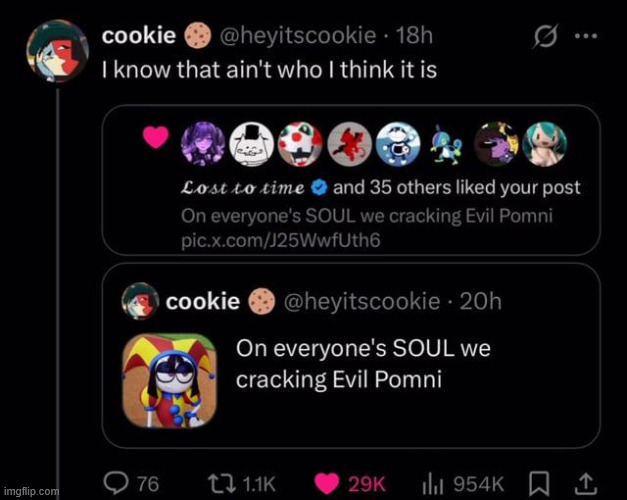This screenshot has width=627, height=500.
Task: Select the purple-haired liker avatar
Action: coord(200,145)
